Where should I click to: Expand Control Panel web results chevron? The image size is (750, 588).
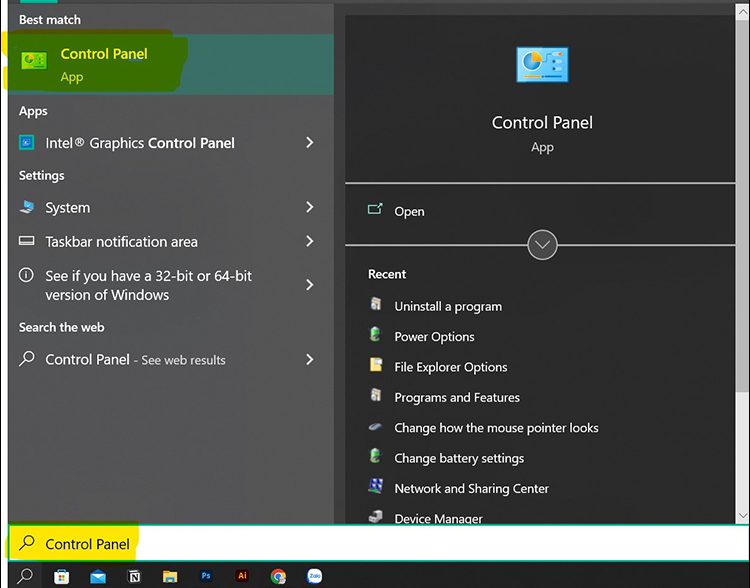(310, 359)
